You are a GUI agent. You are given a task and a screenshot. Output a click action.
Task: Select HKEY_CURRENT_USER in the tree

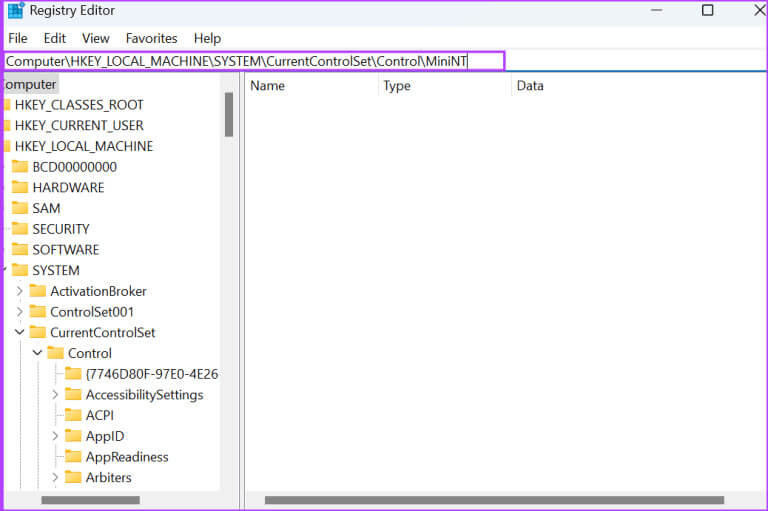[79, 125]
